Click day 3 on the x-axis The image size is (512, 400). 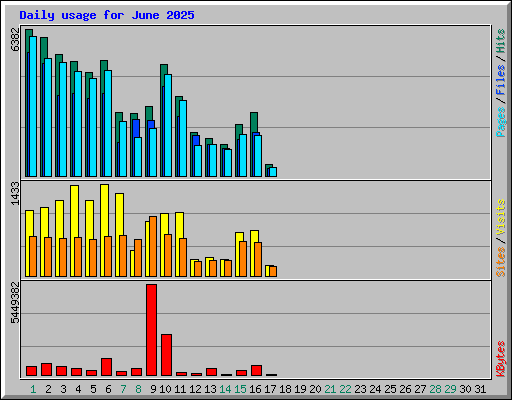pyautogui.click(x=63, y=389)
